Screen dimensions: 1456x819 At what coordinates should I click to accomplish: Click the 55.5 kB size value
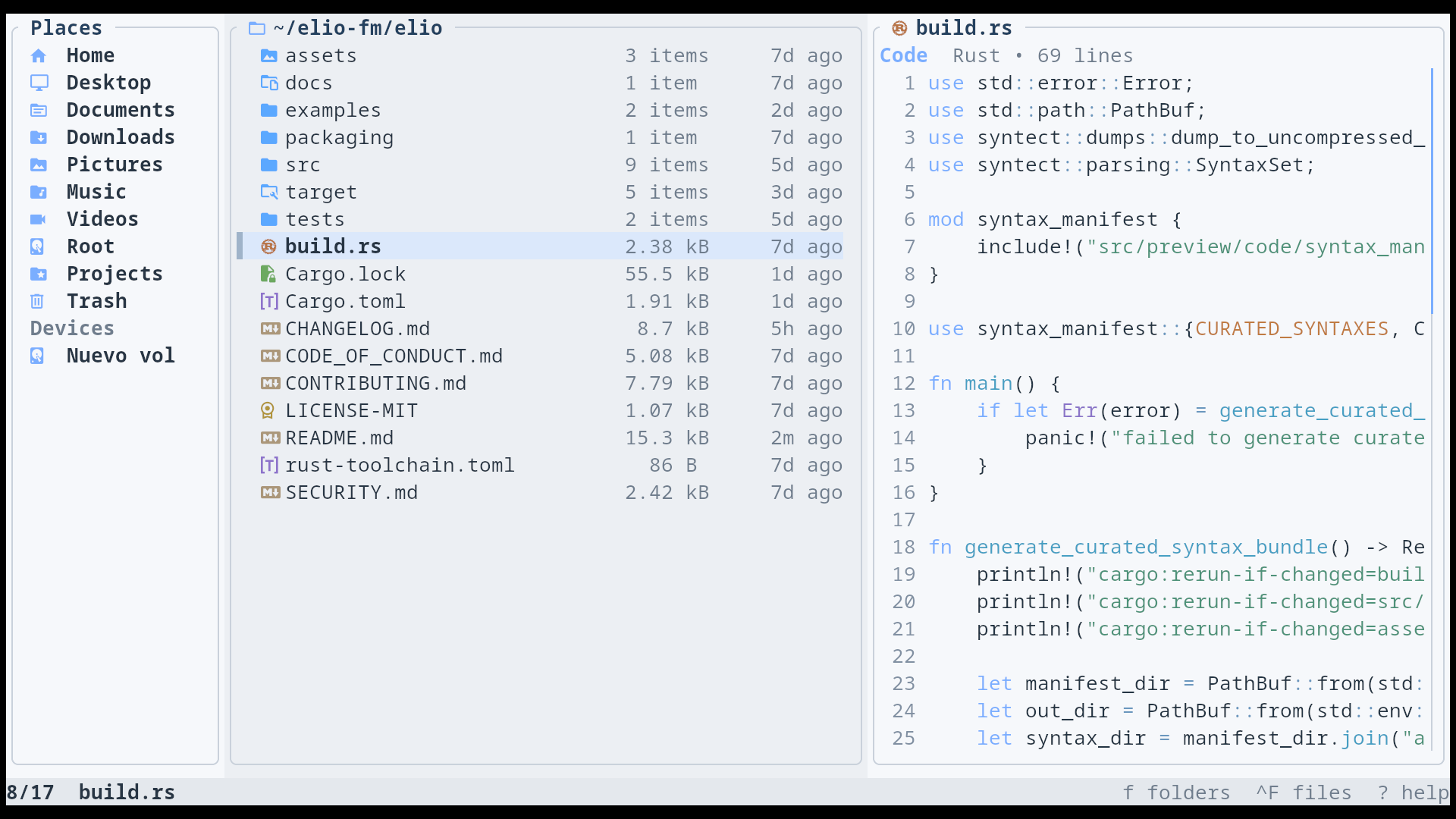667,275
